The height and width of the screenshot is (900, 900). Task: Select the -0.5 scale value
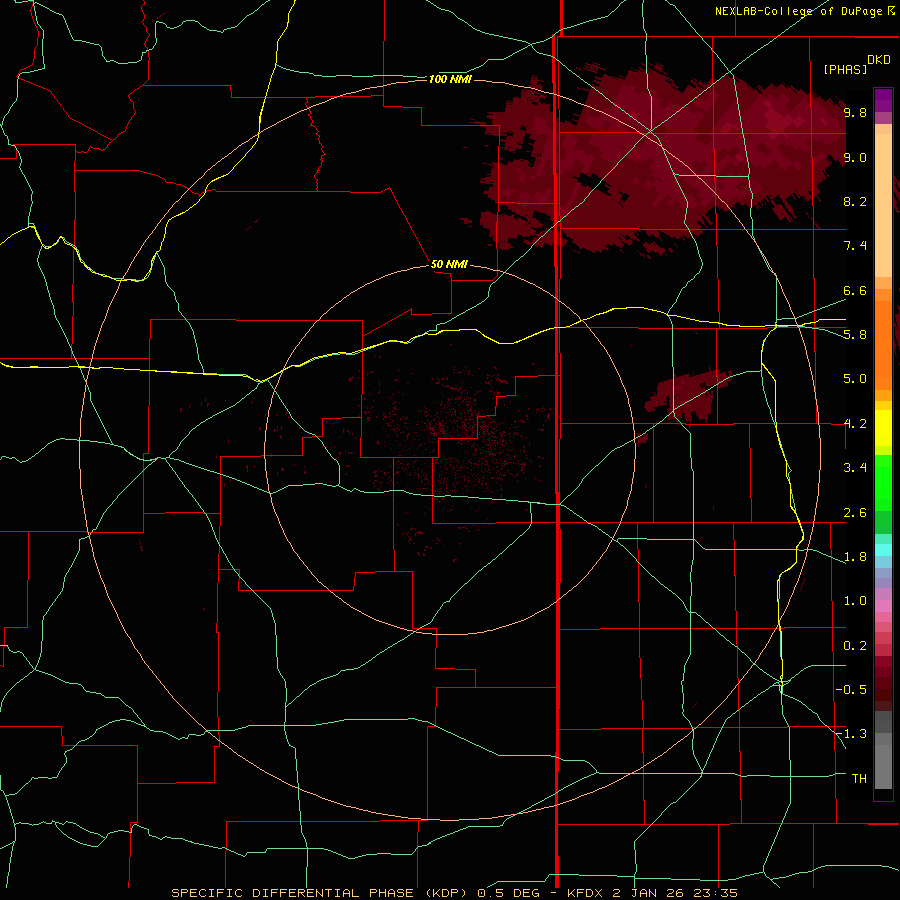(851, 690)
